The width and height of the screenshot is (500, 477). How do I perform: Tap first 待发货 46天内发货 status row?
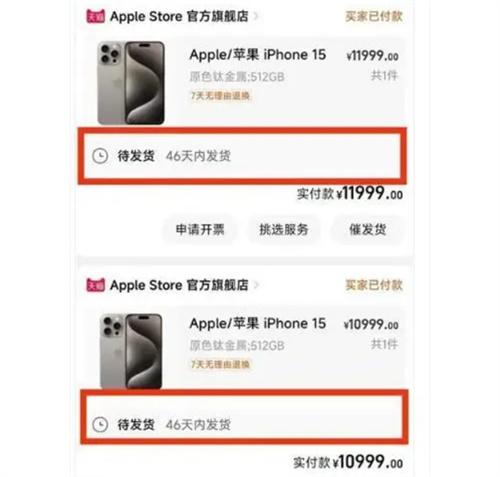coord(242,156)
